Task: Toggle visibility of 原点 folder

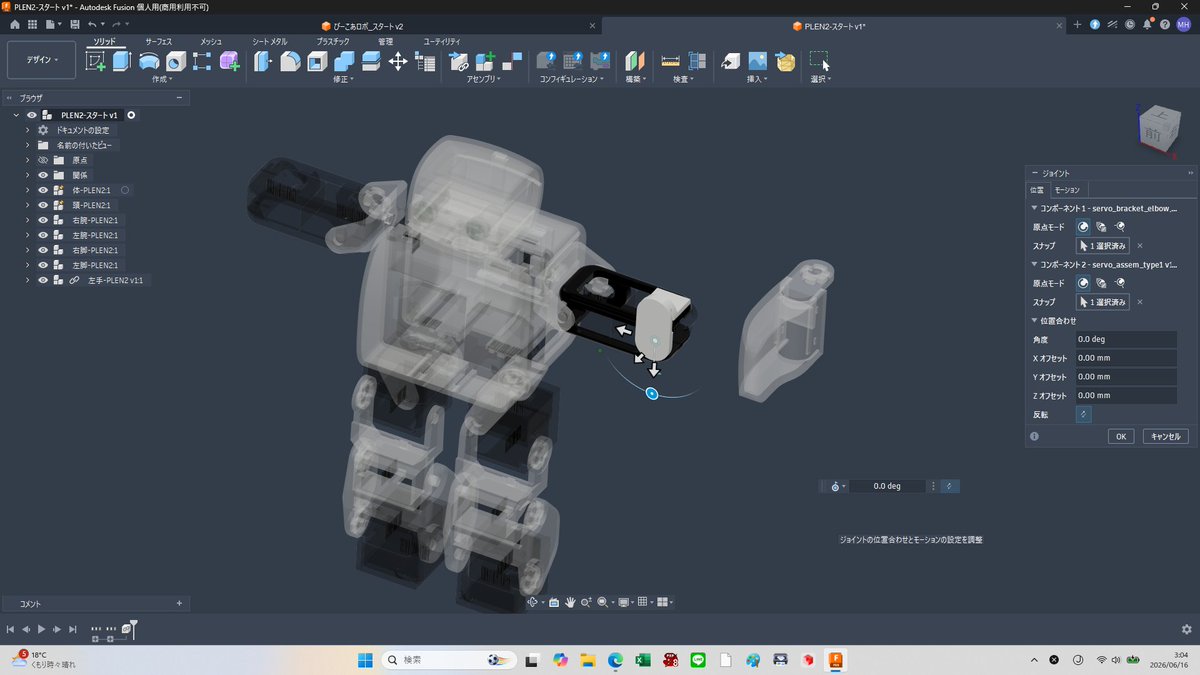Action: coord(43,160)
